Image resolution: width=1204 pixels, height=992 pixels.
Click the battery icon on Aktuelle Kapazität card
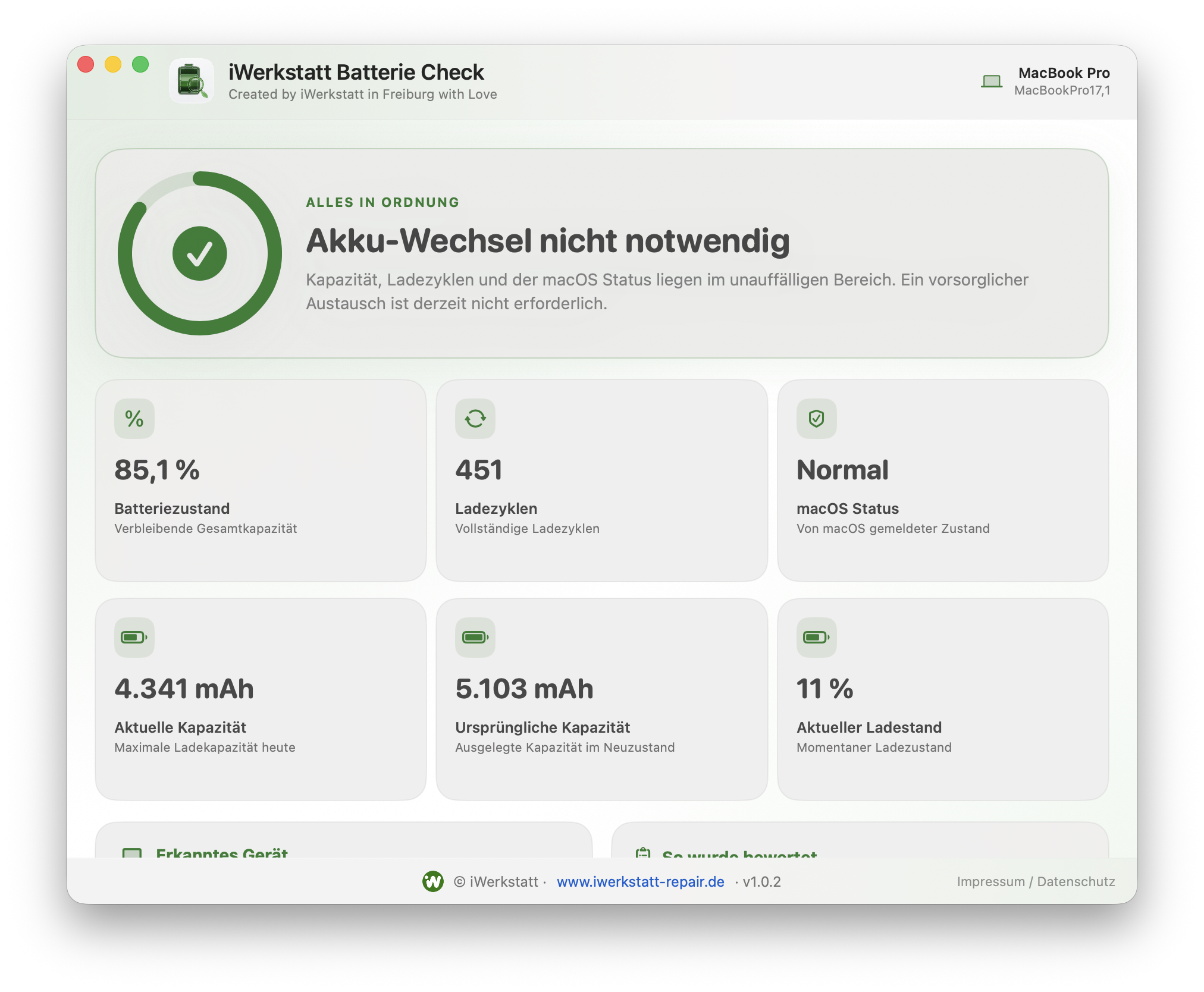(x=134, y=638)
